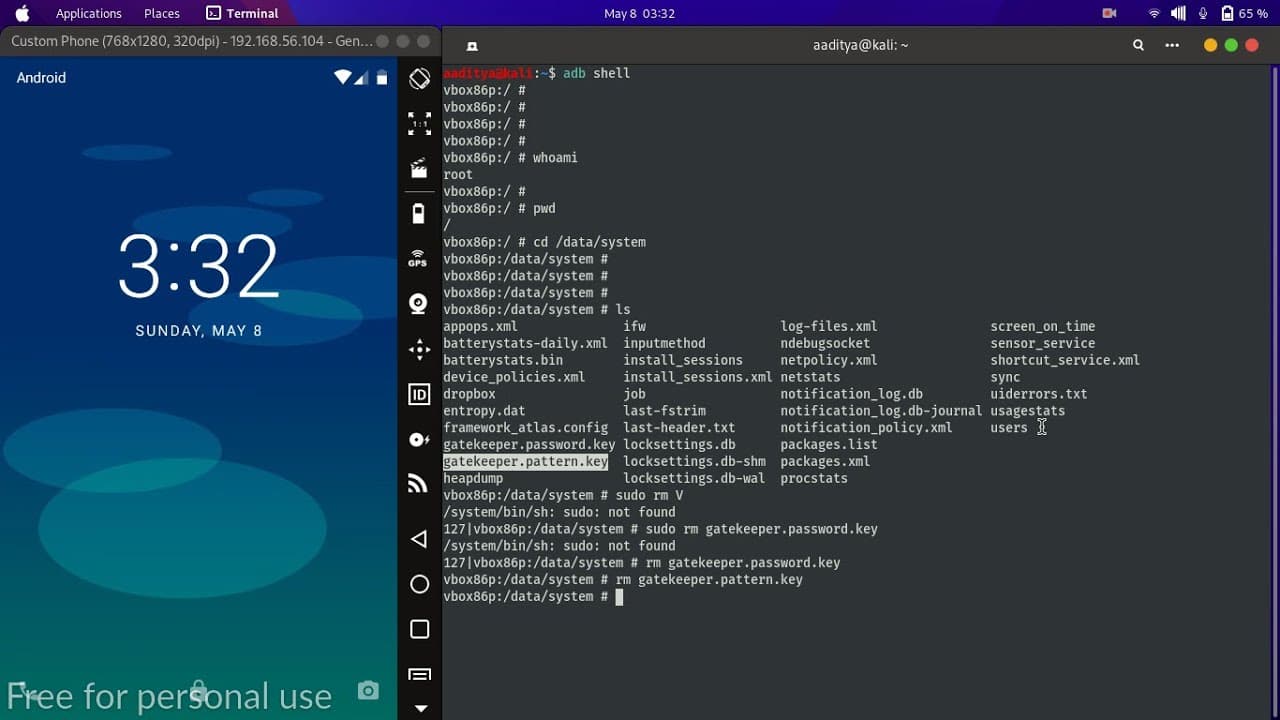
Task: Tap the 3:32 lock screen clock
Action: coord(198,267)
